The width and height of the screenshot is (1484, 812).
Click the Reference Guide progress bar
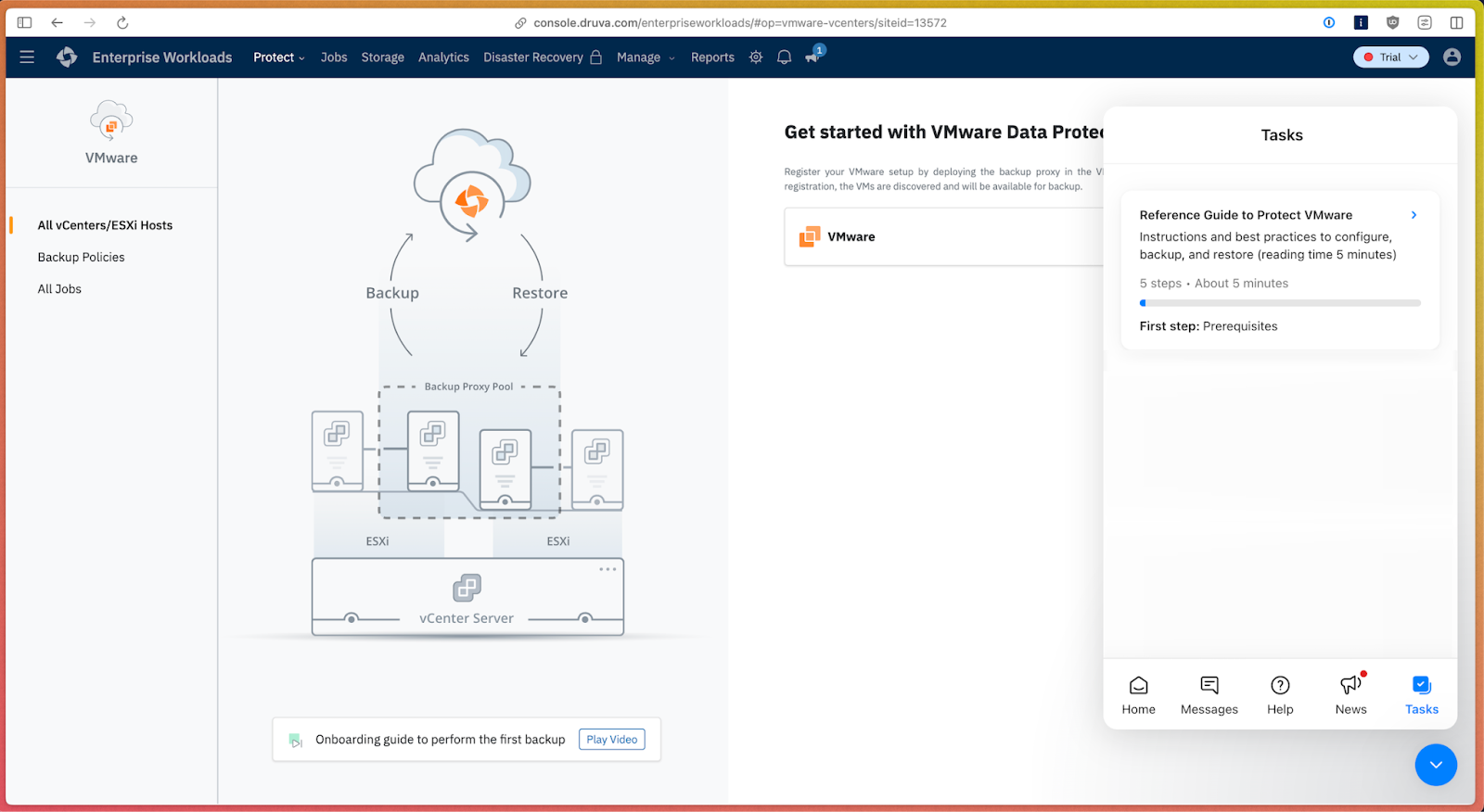1280,303
